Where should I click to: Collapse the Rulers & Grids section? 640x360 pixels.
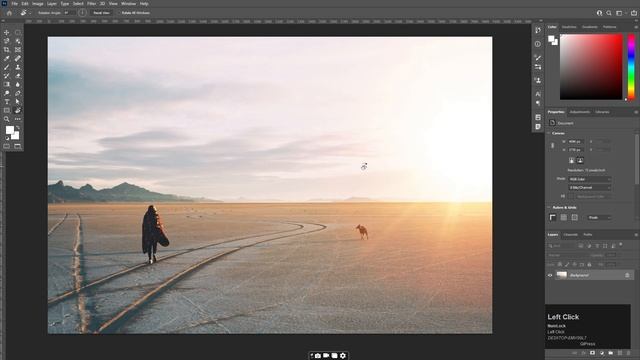[549, 207]
